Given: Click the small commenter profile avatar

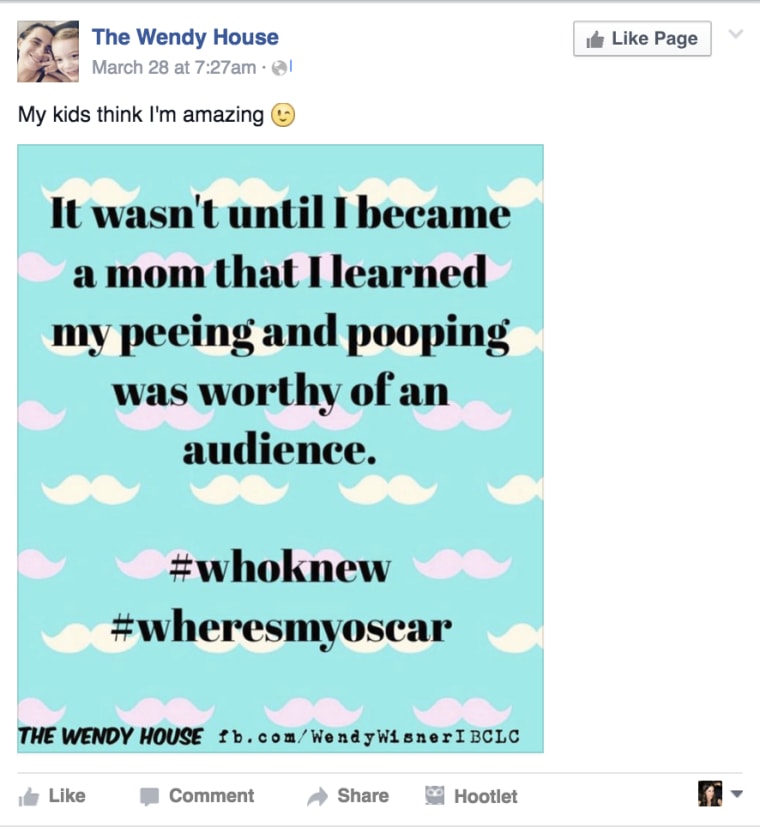Looking at the screenshot, I should point(710,793).
